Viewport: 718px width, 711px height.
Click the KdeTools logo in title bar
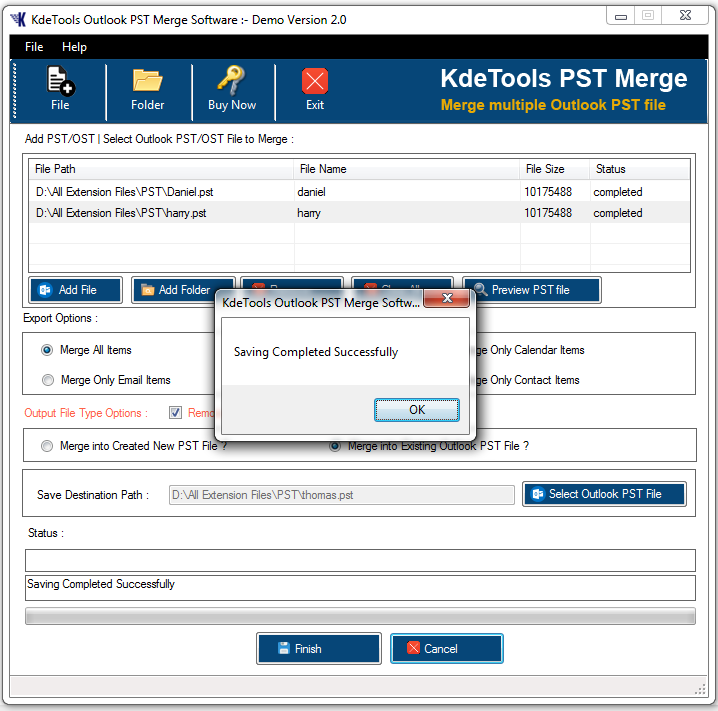(18, 20)
